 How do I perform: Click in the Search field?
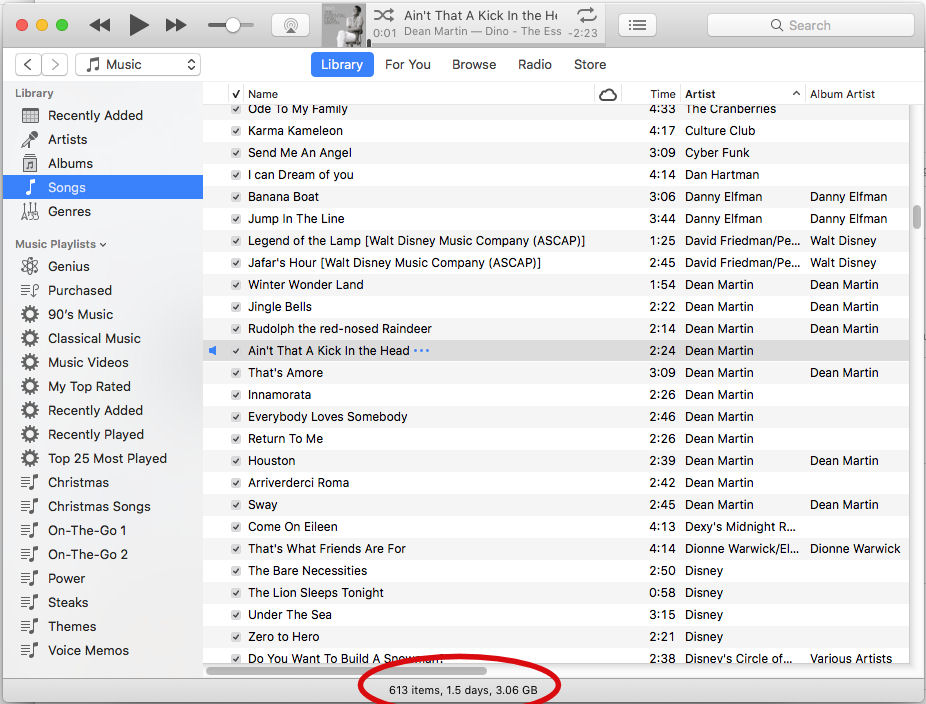[x=811, y=25]
